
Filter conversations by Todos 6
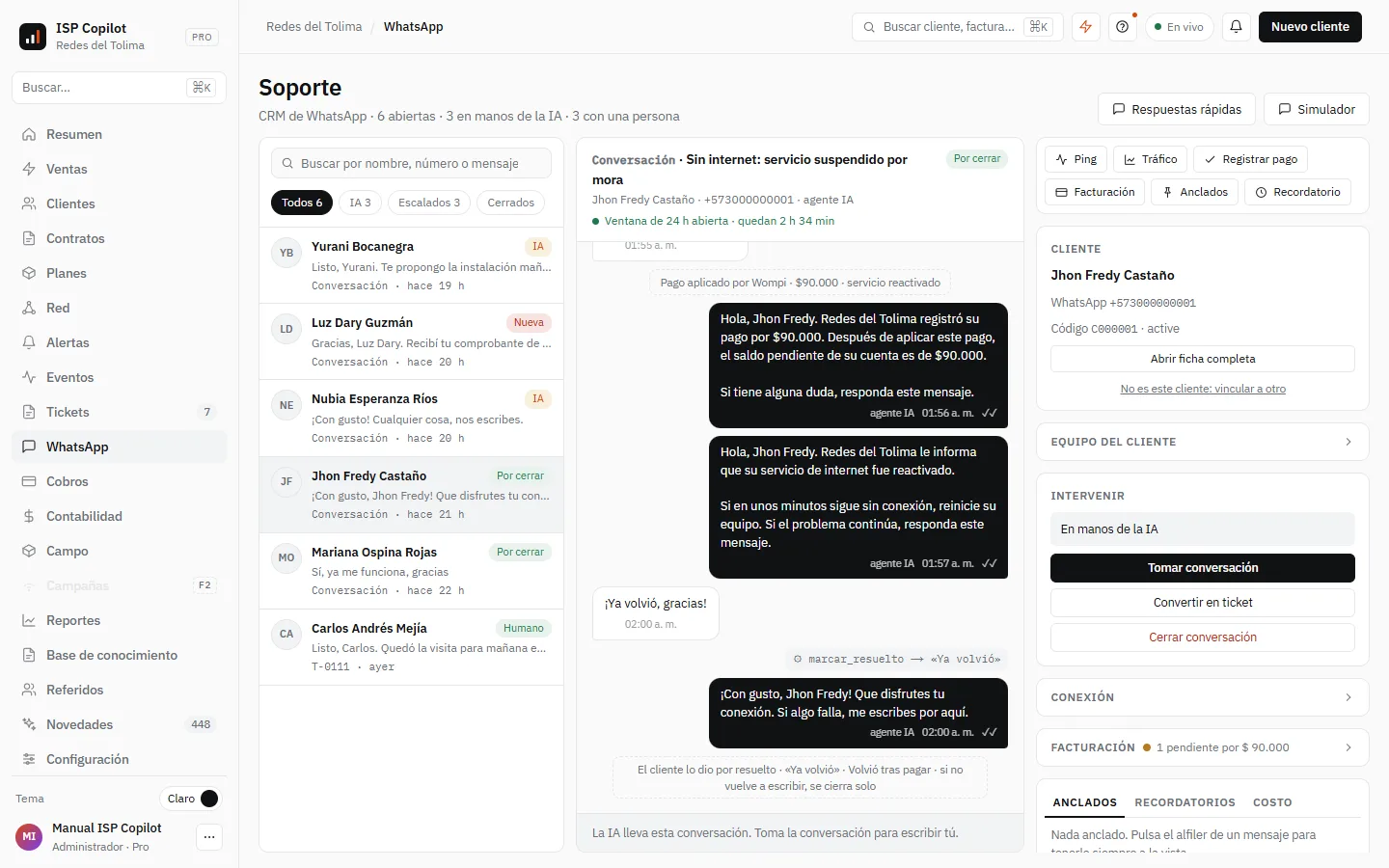(302, 203)
